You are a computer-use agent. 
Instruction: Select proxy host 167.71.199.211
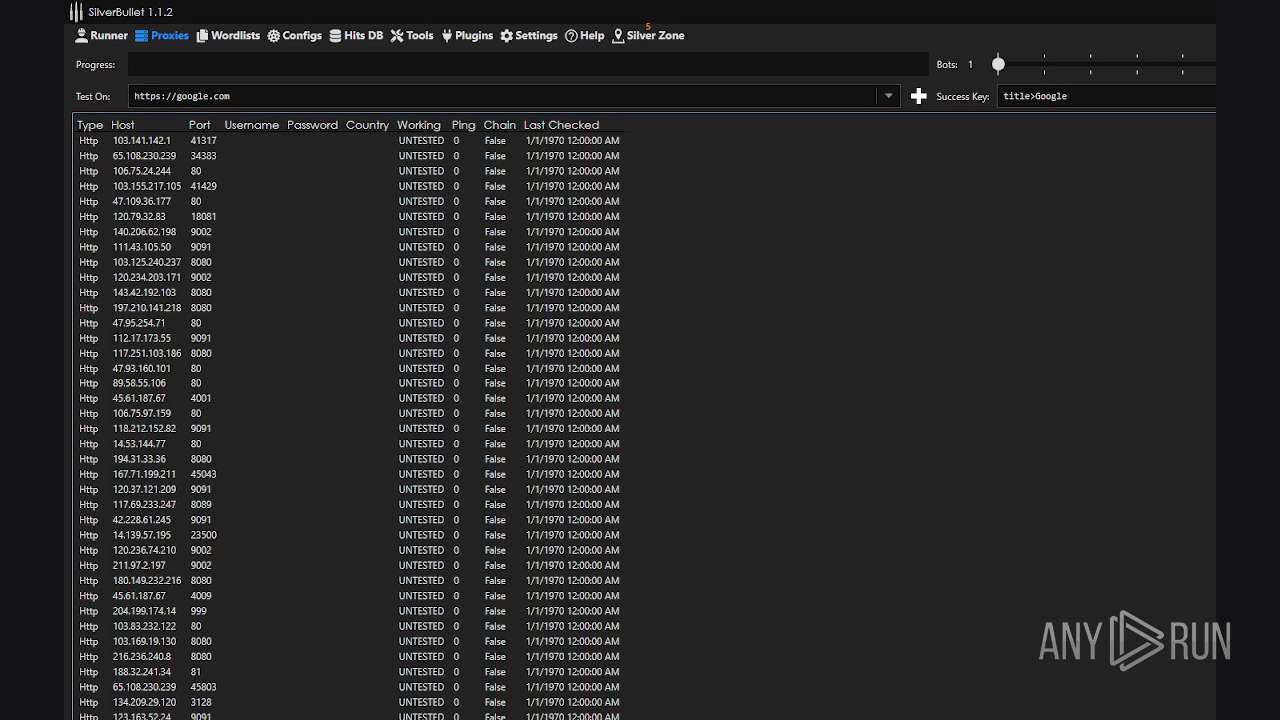pyautogui.click(x=144, y=474)
